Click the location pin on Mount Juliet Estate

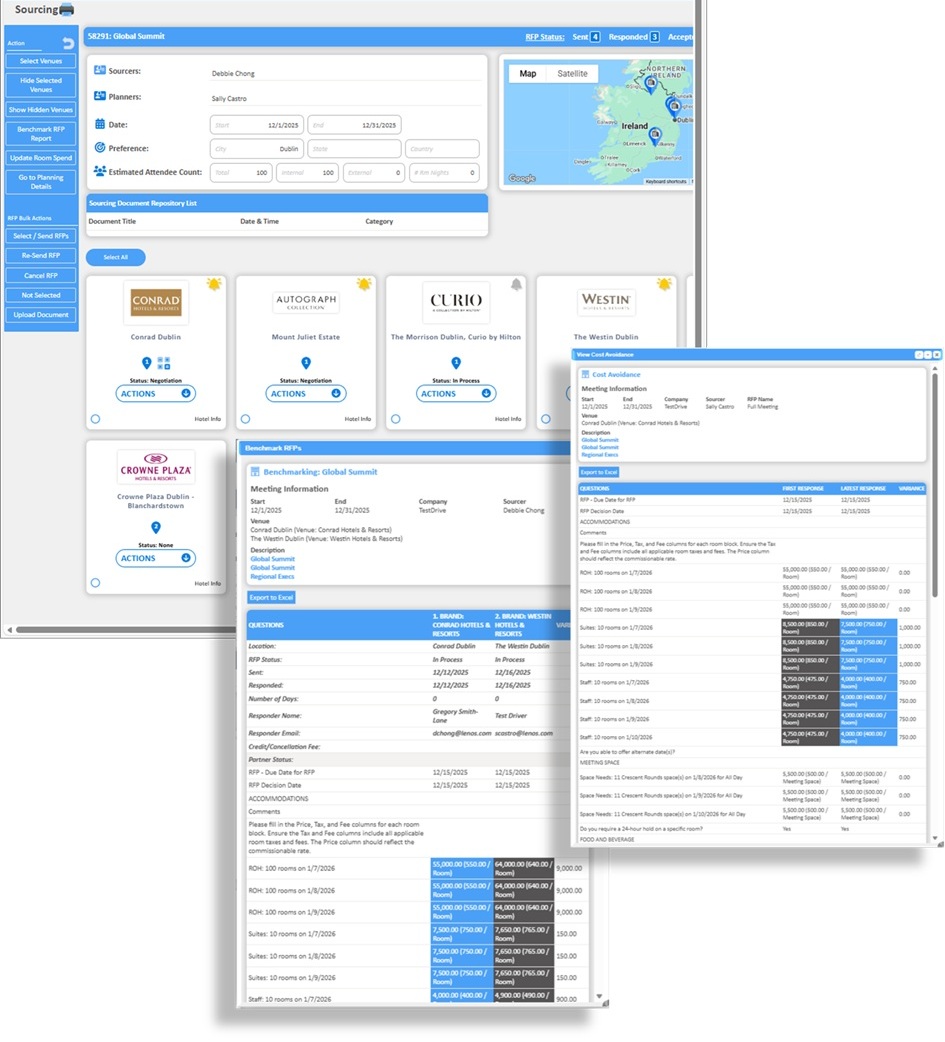tap(306, 363)
